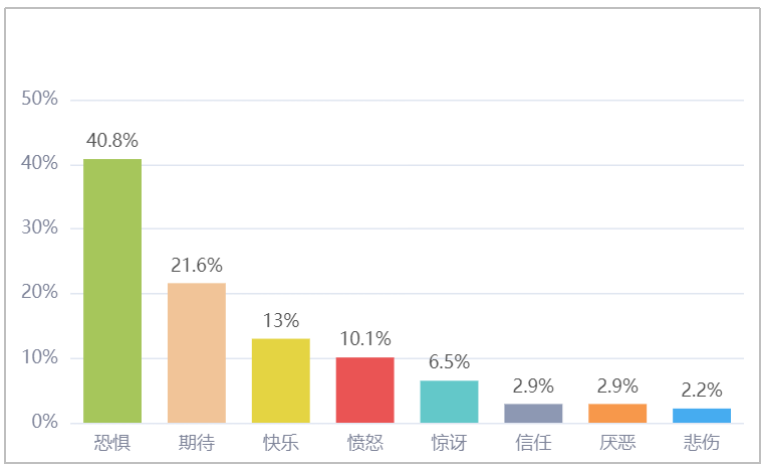Screen dimensions: 767x472
Task: Click the 50% y-axis tick label
Action: [40, 99]
